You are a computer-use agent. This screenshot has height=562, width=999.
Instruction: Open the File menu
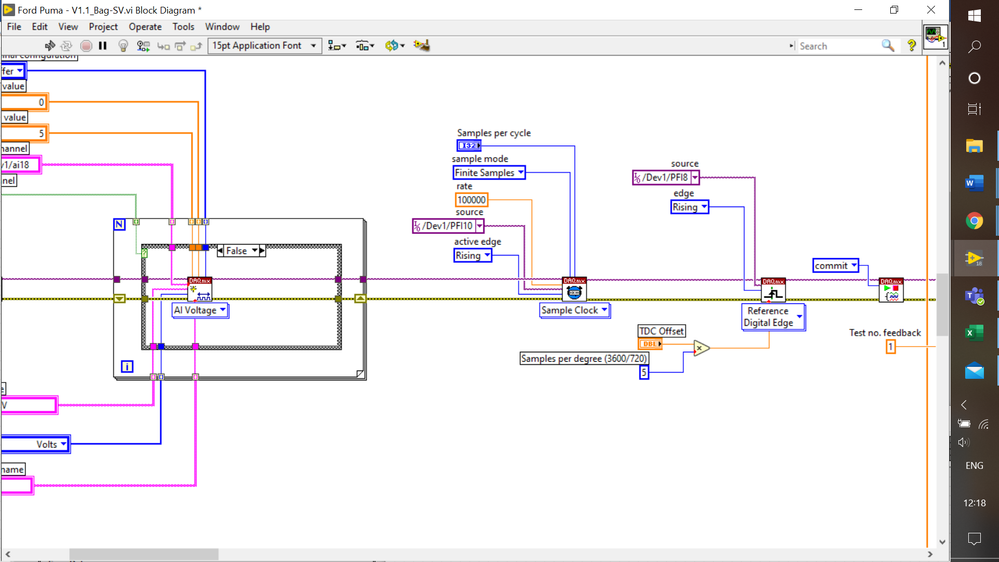[x=14, y=27]
